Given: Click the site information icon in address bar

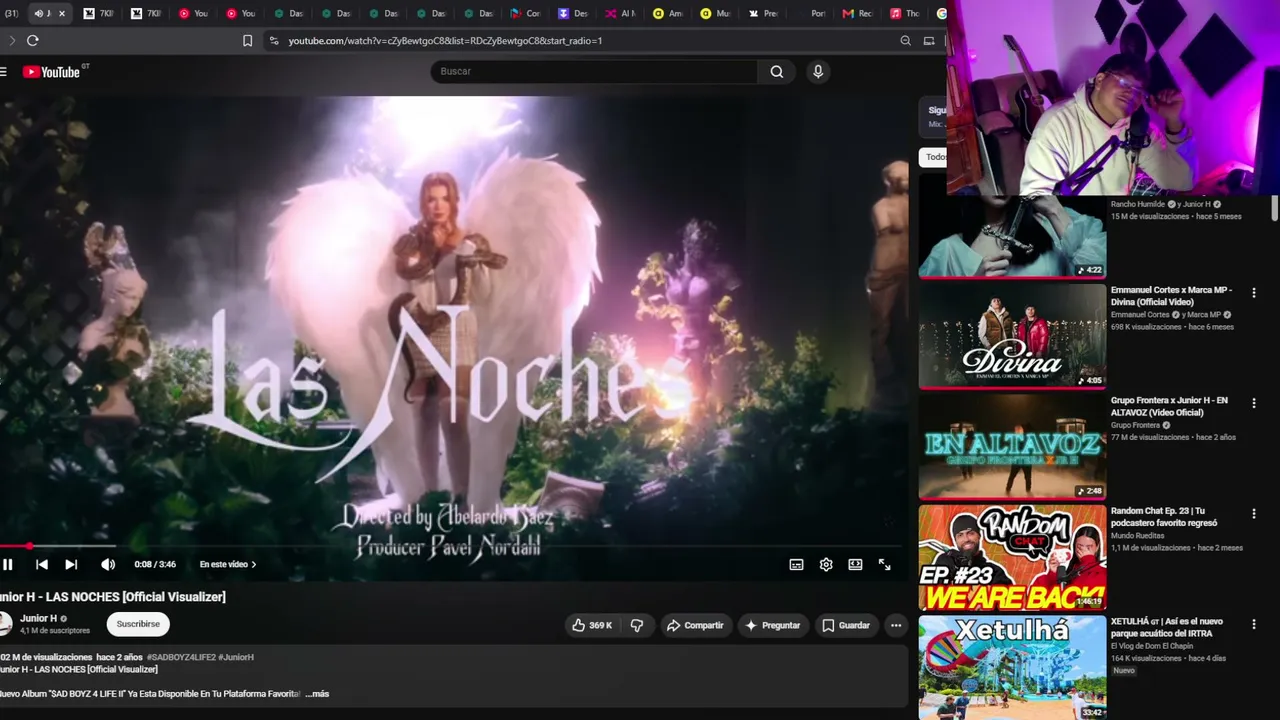Looking at the screenshot, I should [273, 41].
